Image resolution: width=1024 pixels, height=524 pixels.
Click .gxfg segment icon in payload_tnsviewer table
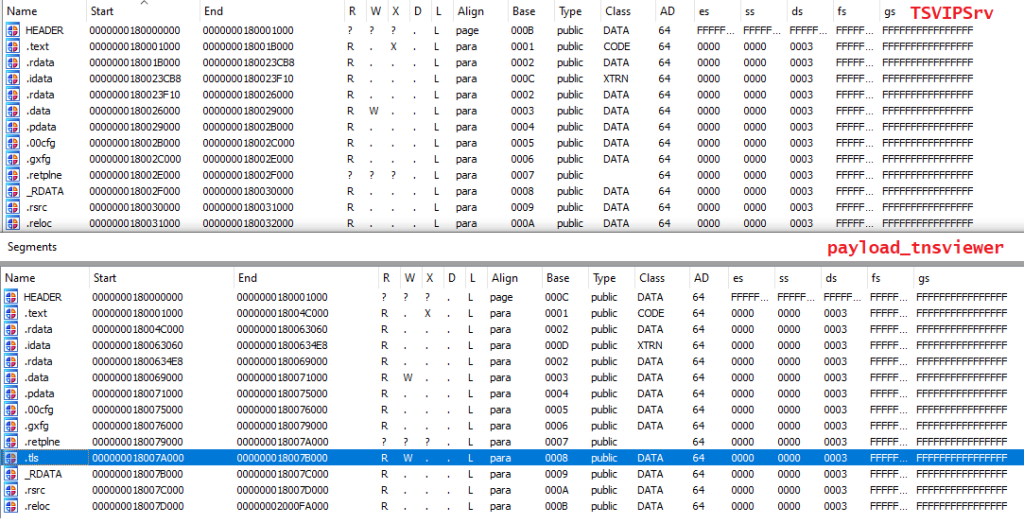[11, 426]
